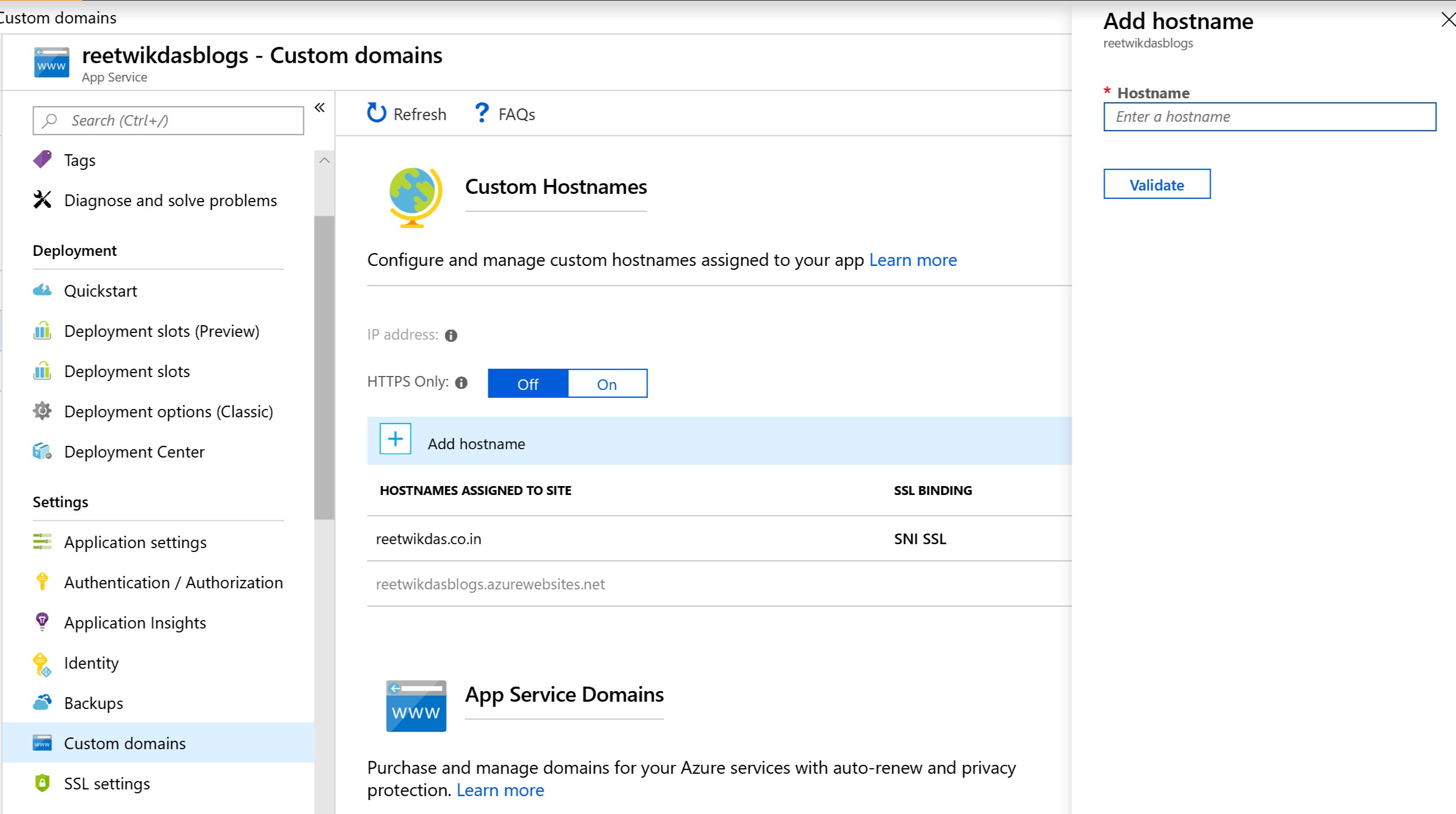Click the Custom Hostnames globe icon
The width and height of the screenshot is (1456, 814).
coord(416,197)
